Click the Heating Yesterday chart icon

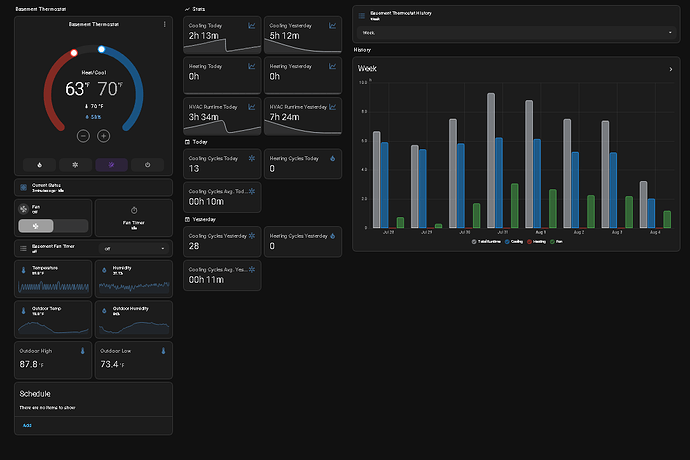click(x=333, y=66)
